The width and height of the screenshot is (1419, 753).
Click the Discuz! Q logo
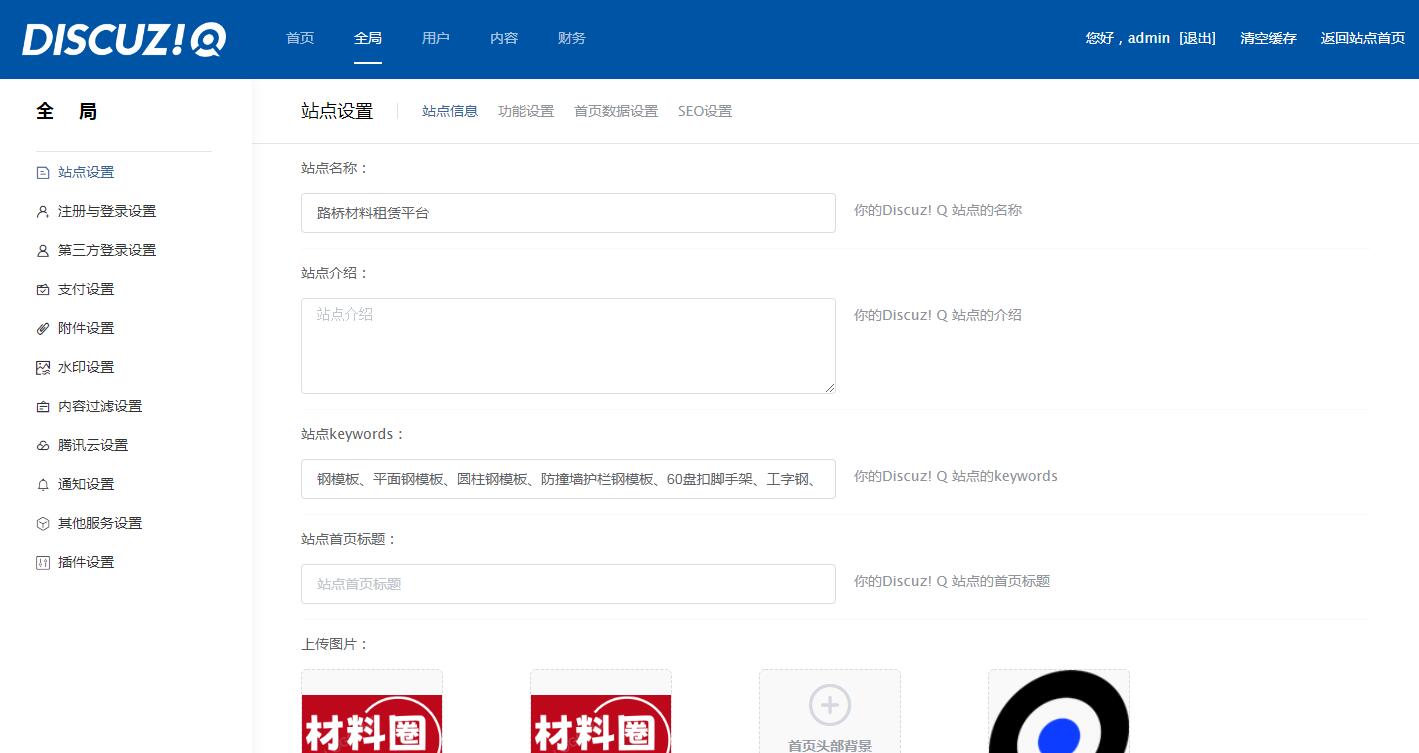(124, 39)
